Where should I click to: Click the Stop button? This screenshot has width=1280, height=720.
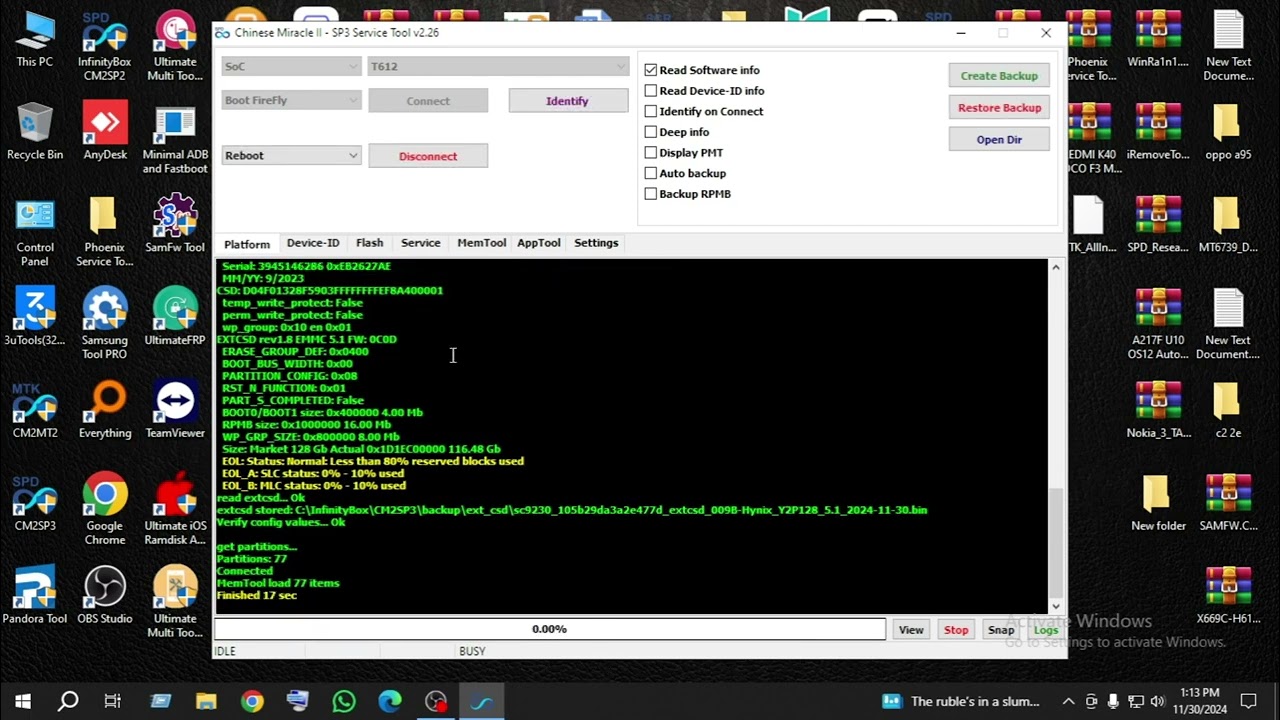click(956, 630)
